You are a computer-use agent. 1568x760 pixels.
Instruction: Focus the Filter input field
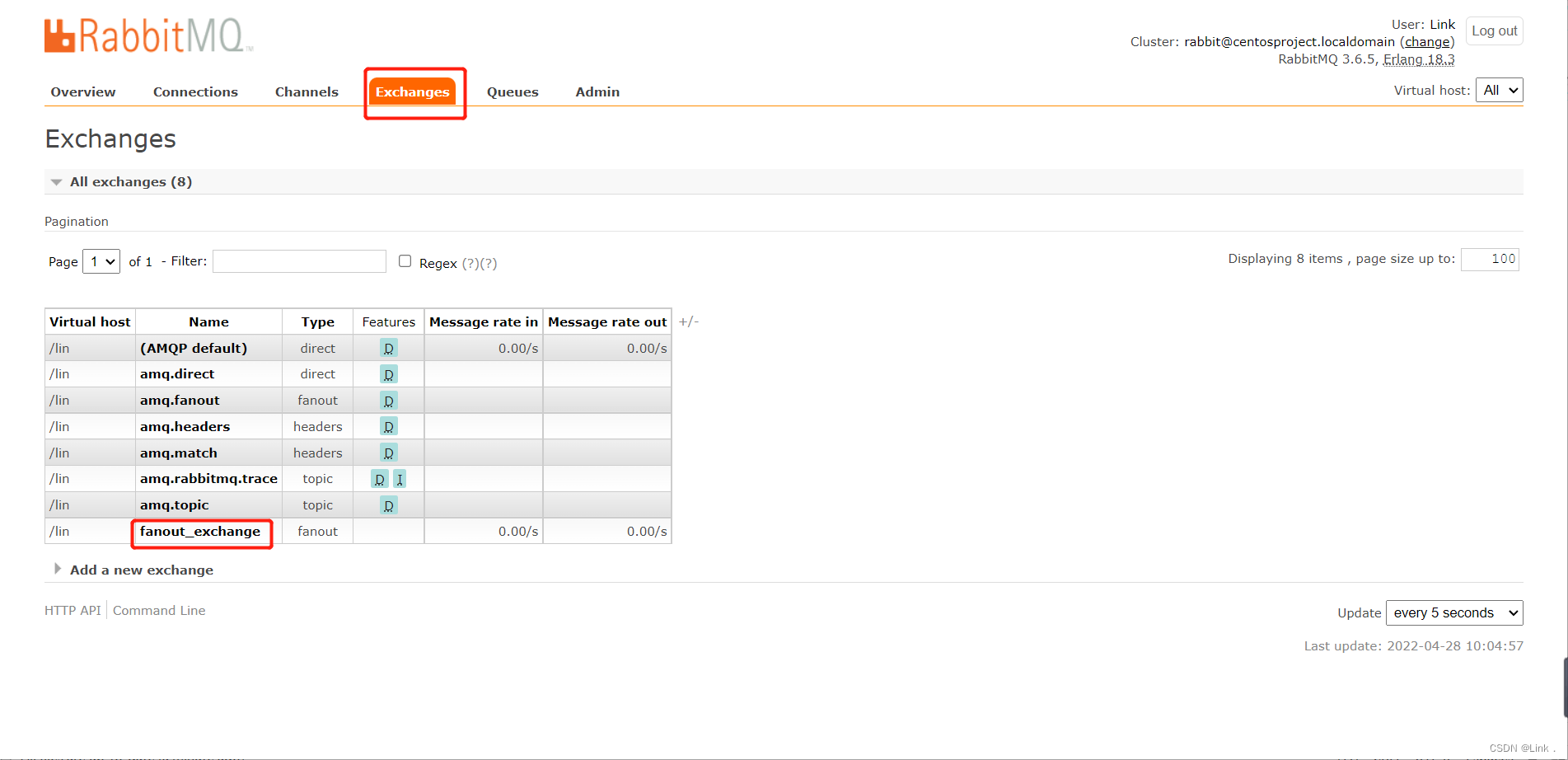[299, 261]
